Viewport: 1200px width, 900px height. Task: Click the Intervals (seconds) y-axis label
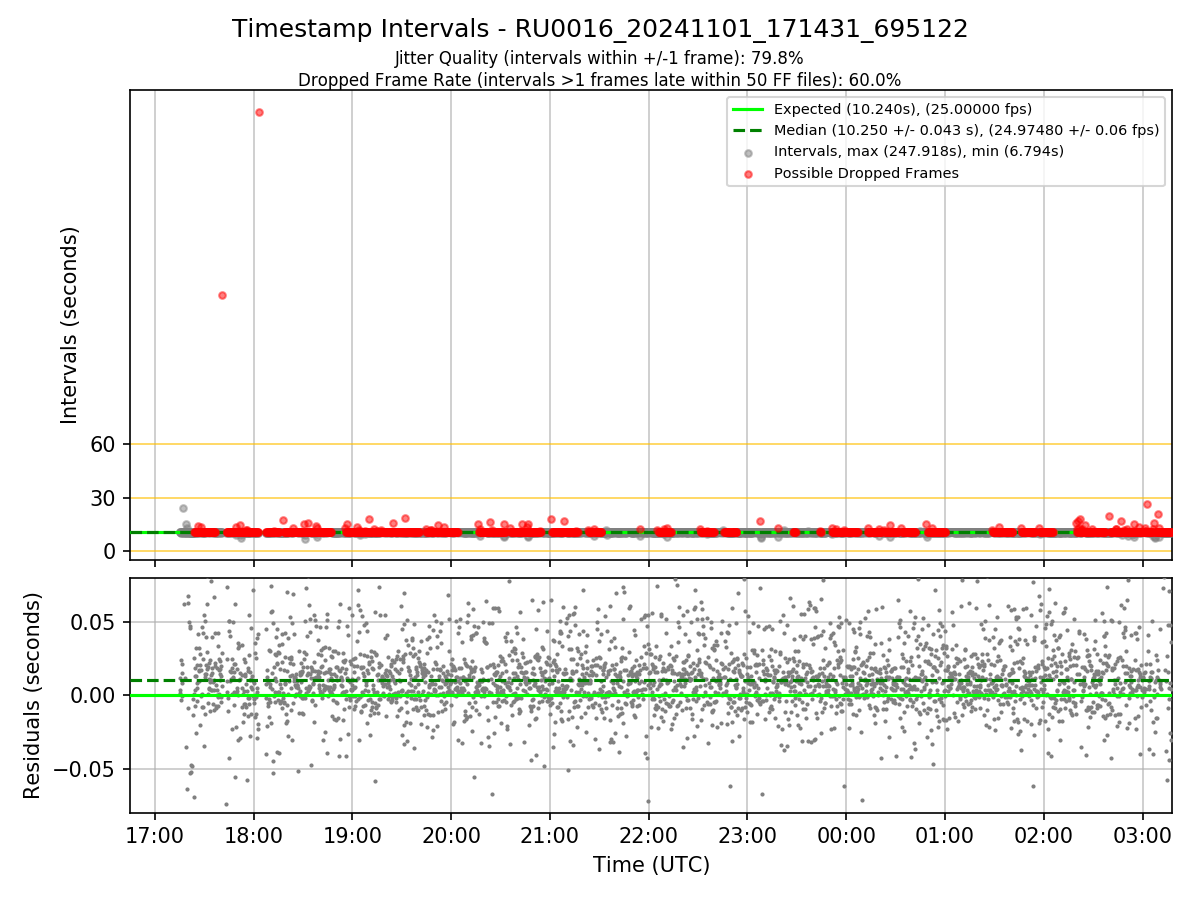69,325
